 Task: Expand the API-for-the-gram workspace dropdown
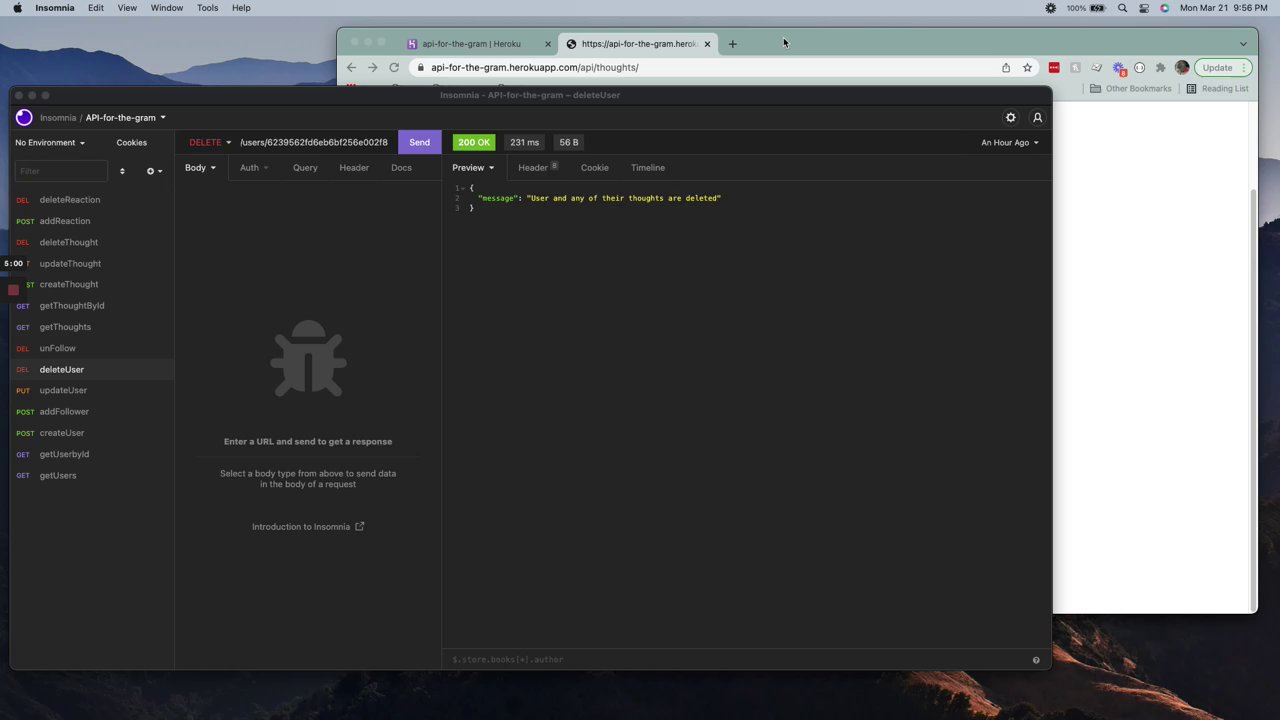pyautogui.click(x=126, y=118)
